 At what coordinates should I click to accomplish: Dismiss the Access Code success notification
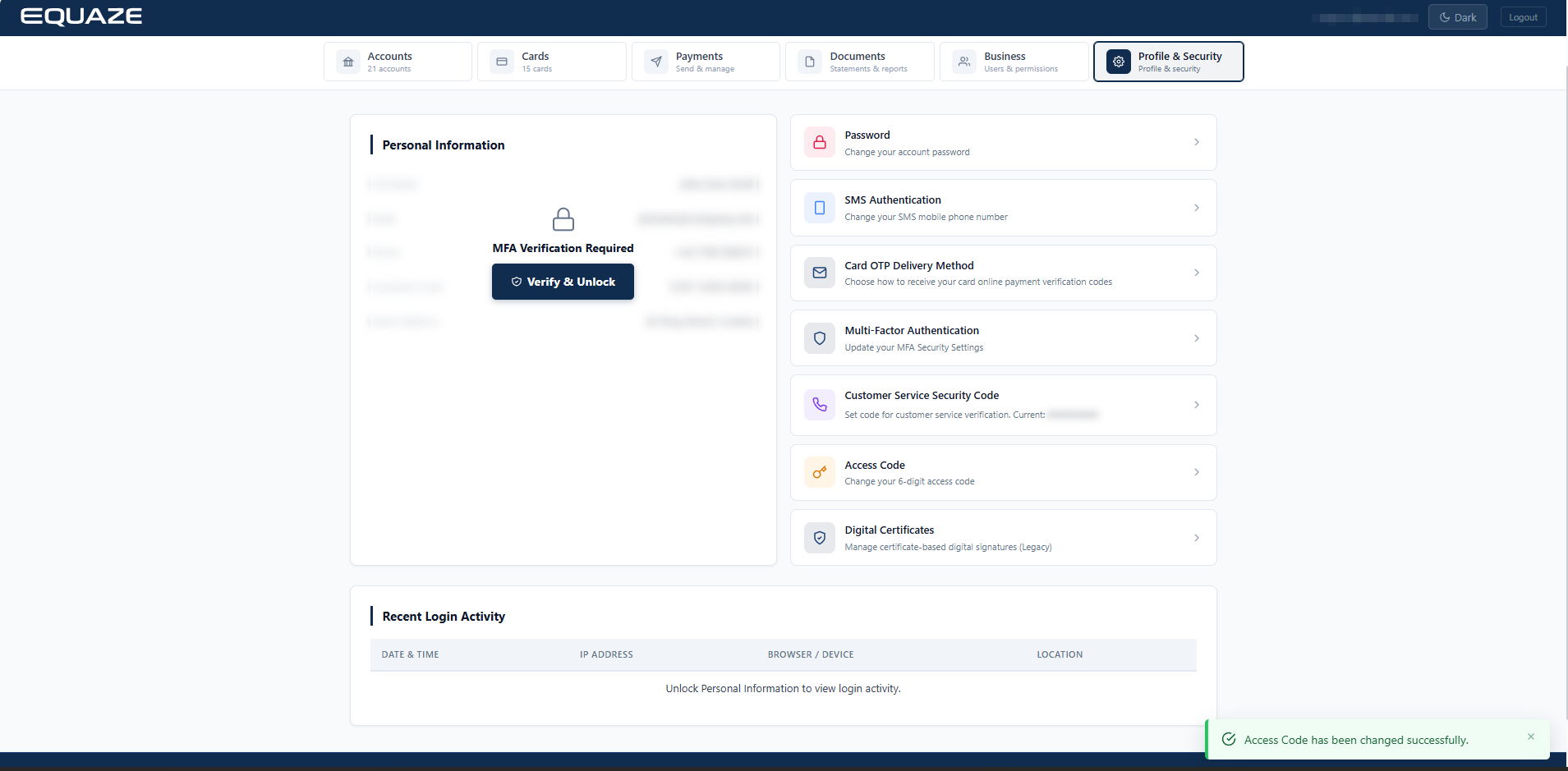pyautogui.click(x=1531, y=737)
